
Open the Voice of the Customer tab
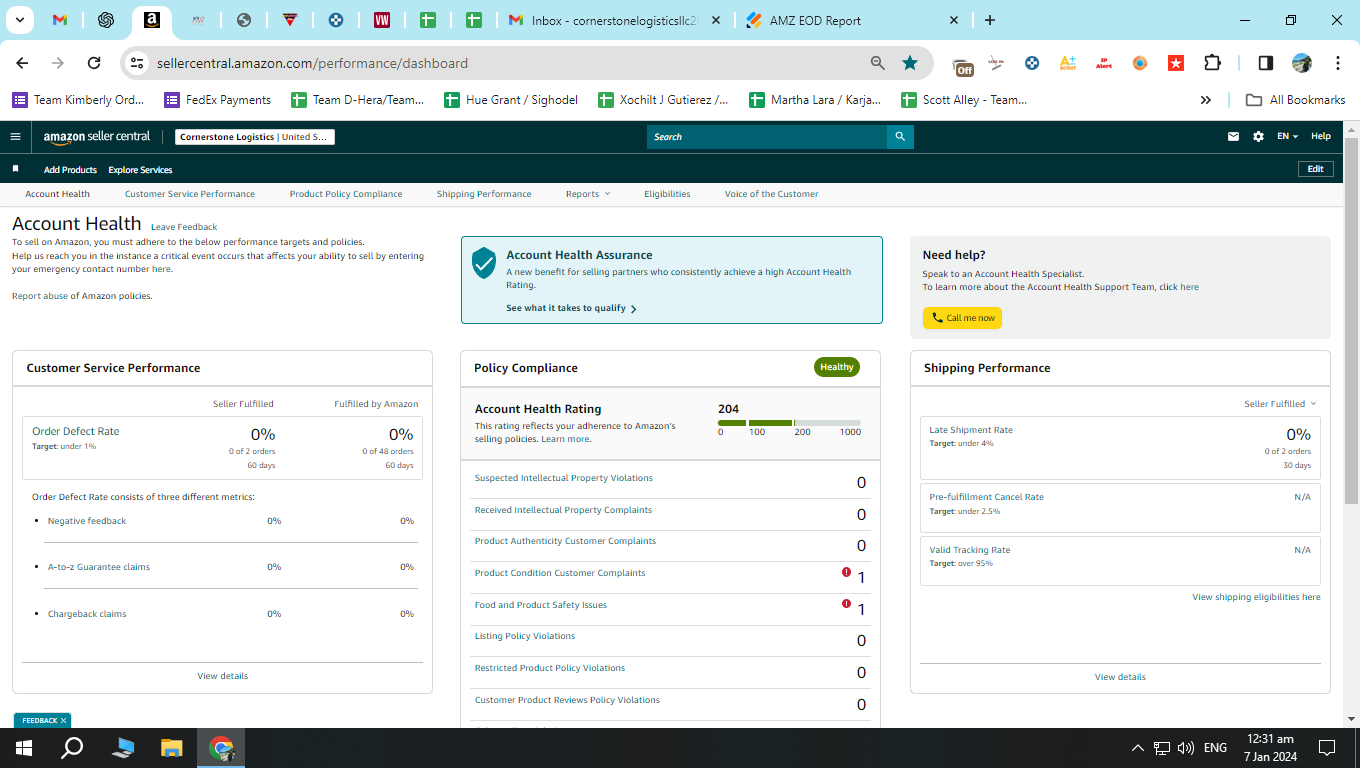coord(771,194)
